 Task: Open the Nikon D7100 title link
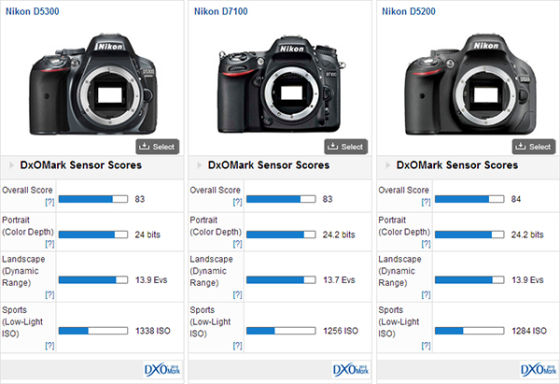(221, 11)
